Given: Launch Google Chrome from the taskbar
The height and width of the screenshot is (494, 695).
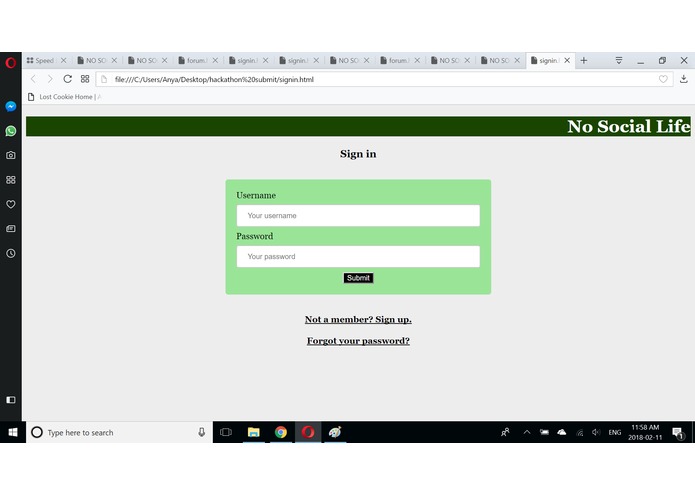Looking at the screenshot, I should coord(281,432).
